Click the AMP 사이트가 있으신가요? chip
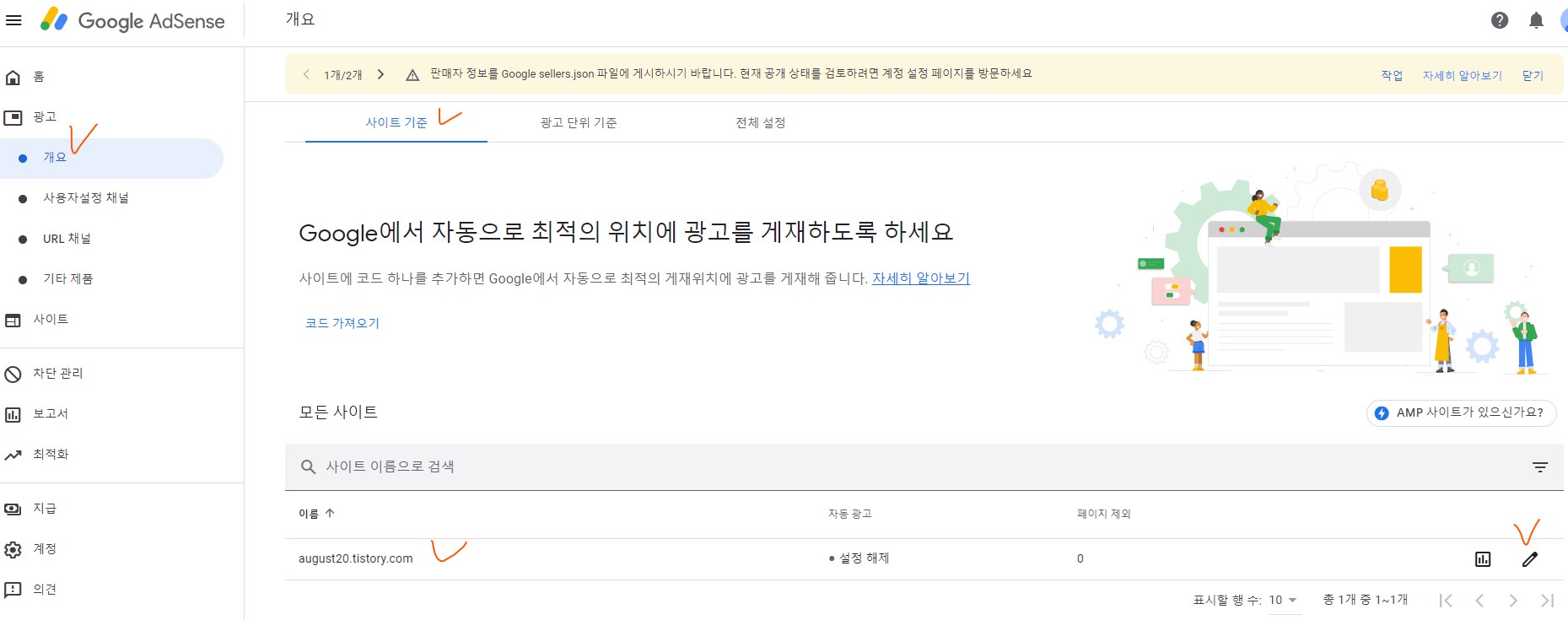Image resolution: width=1568 pixels, height=620 pixels. [1462, 412]
